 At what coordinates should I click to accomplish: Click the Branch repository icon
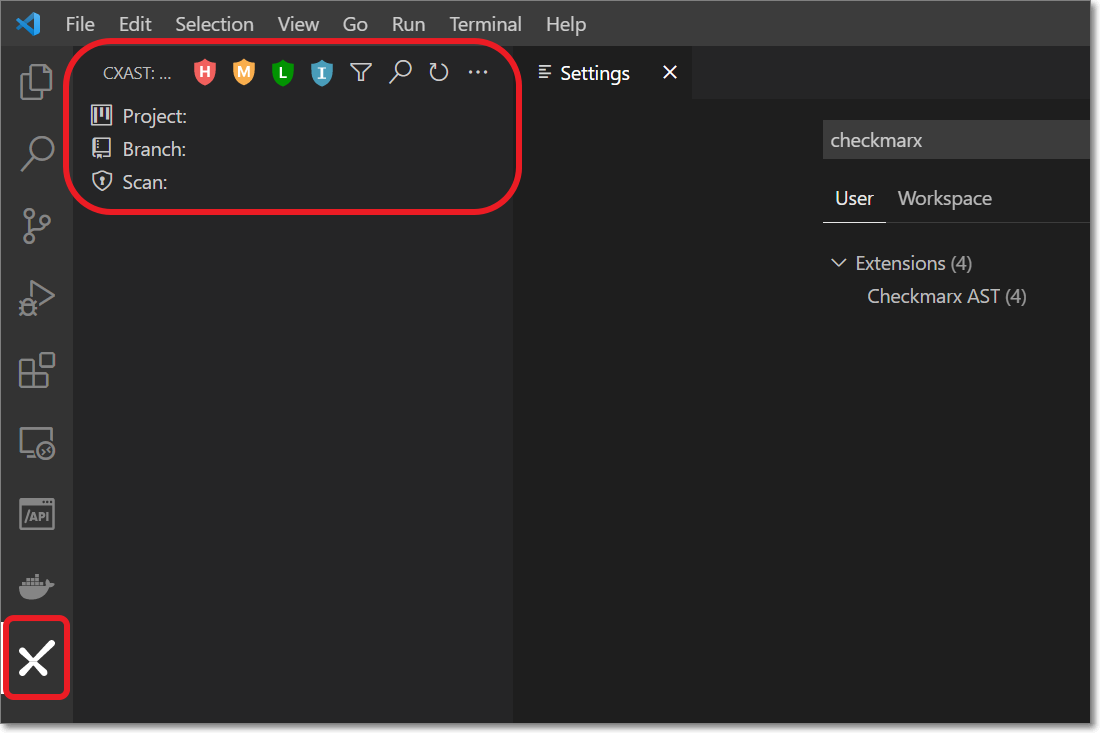pyautogui.click(x=102, y=148)
